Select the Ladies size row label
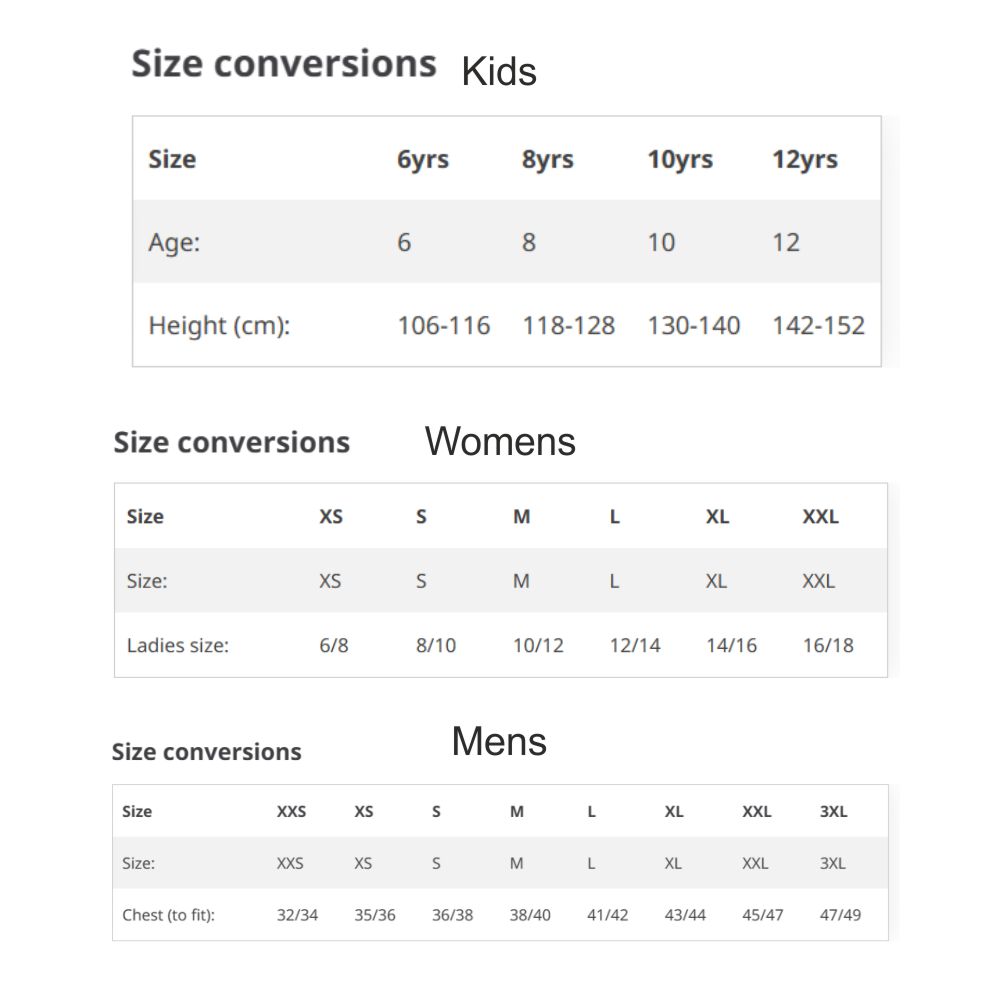 click(177, 645)
